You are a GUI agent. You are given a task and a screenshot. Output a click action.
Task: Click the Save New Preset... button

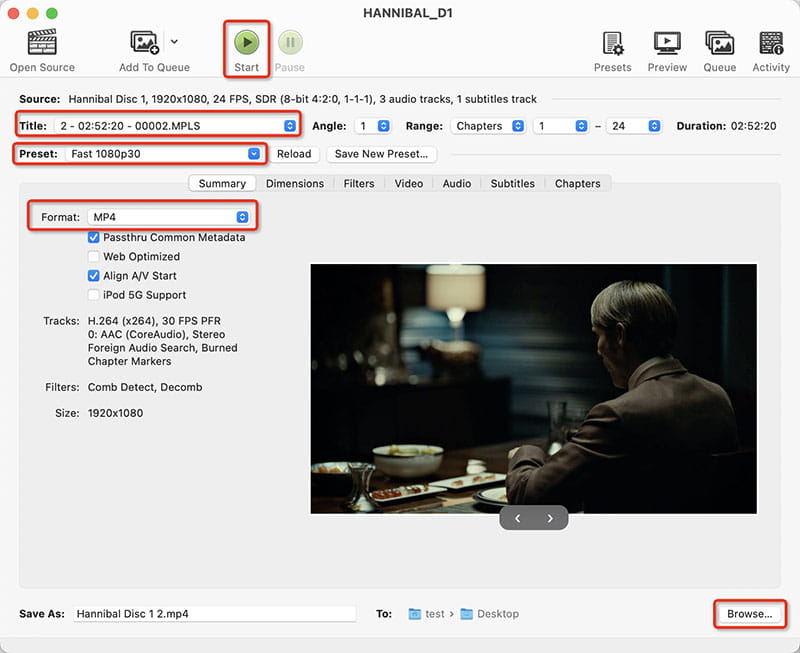point(381,154)
